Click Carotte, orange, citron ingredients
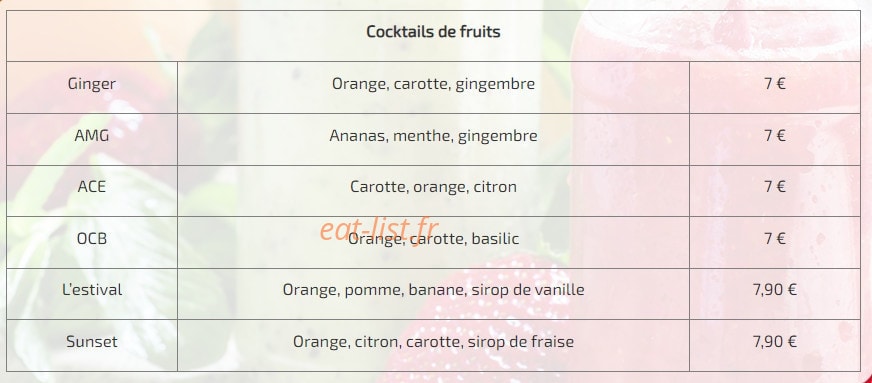The height and width of the screenshot is (383, 872). pos(433,187)
